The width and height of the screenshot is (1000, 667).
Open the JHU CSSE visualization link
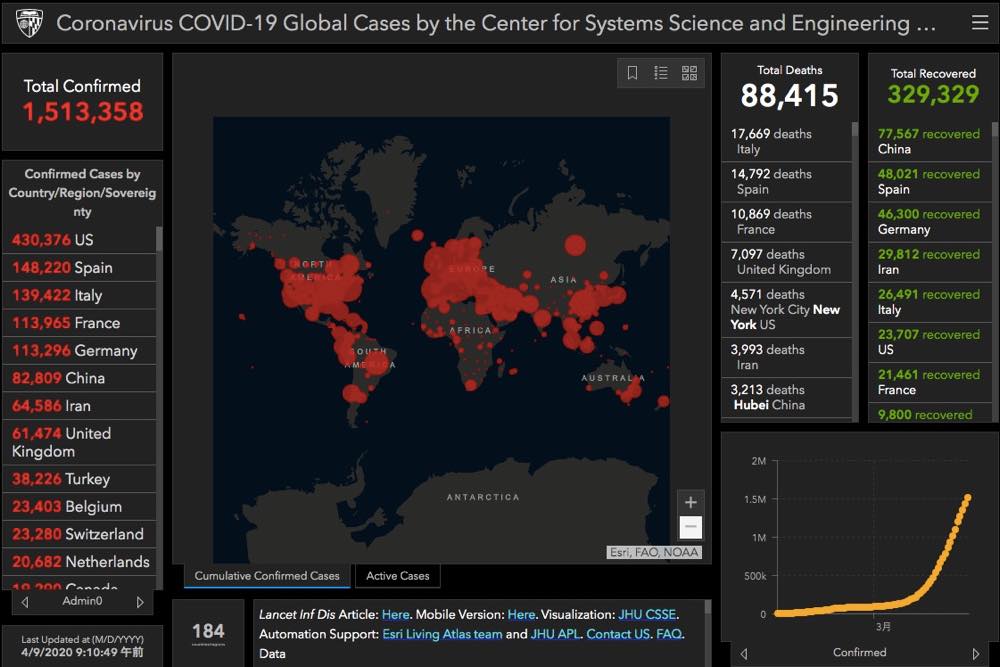(647, 615)
